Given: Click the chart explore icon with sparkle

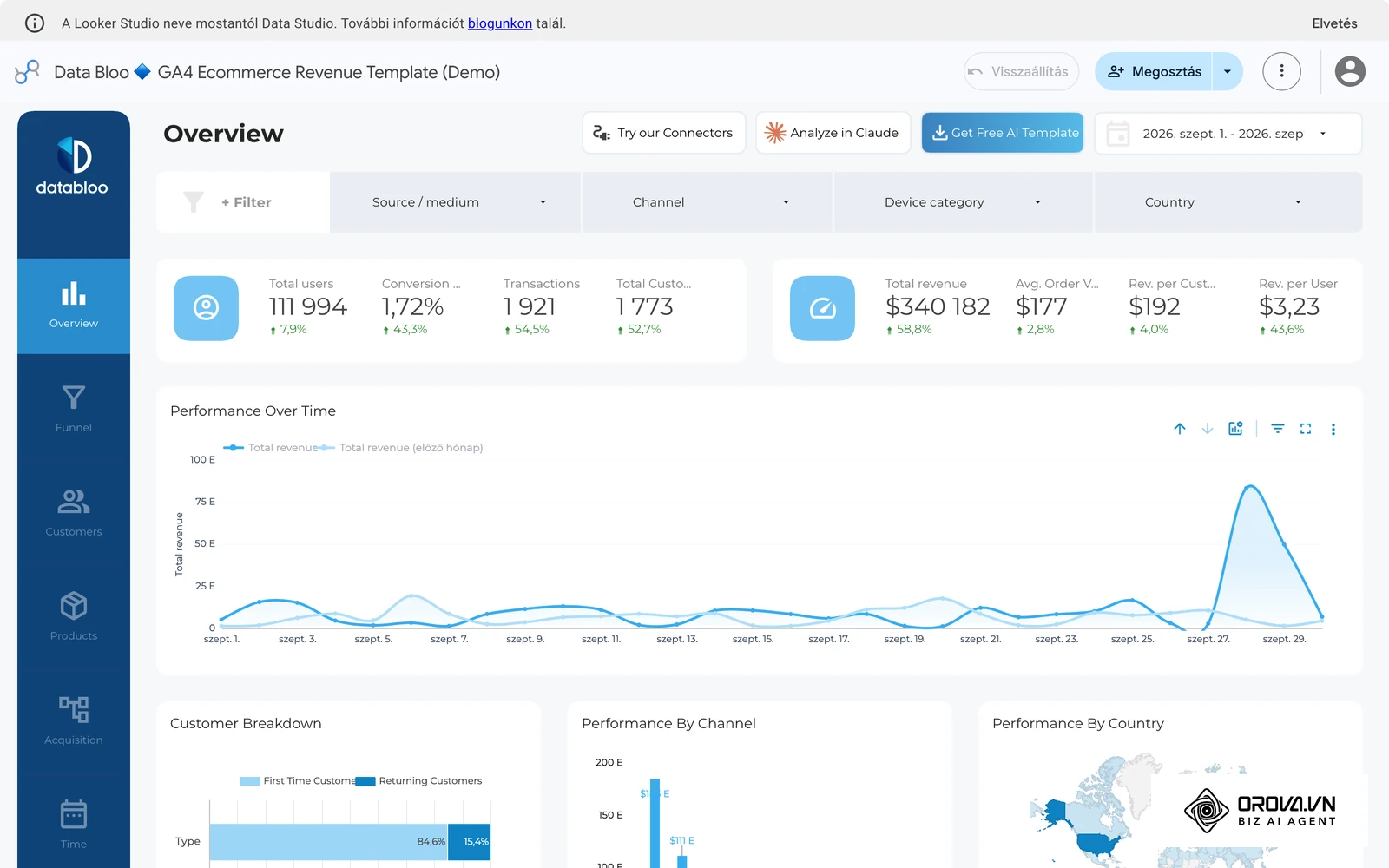Looking at the screenshot, I should click(x=1235, y=429).
